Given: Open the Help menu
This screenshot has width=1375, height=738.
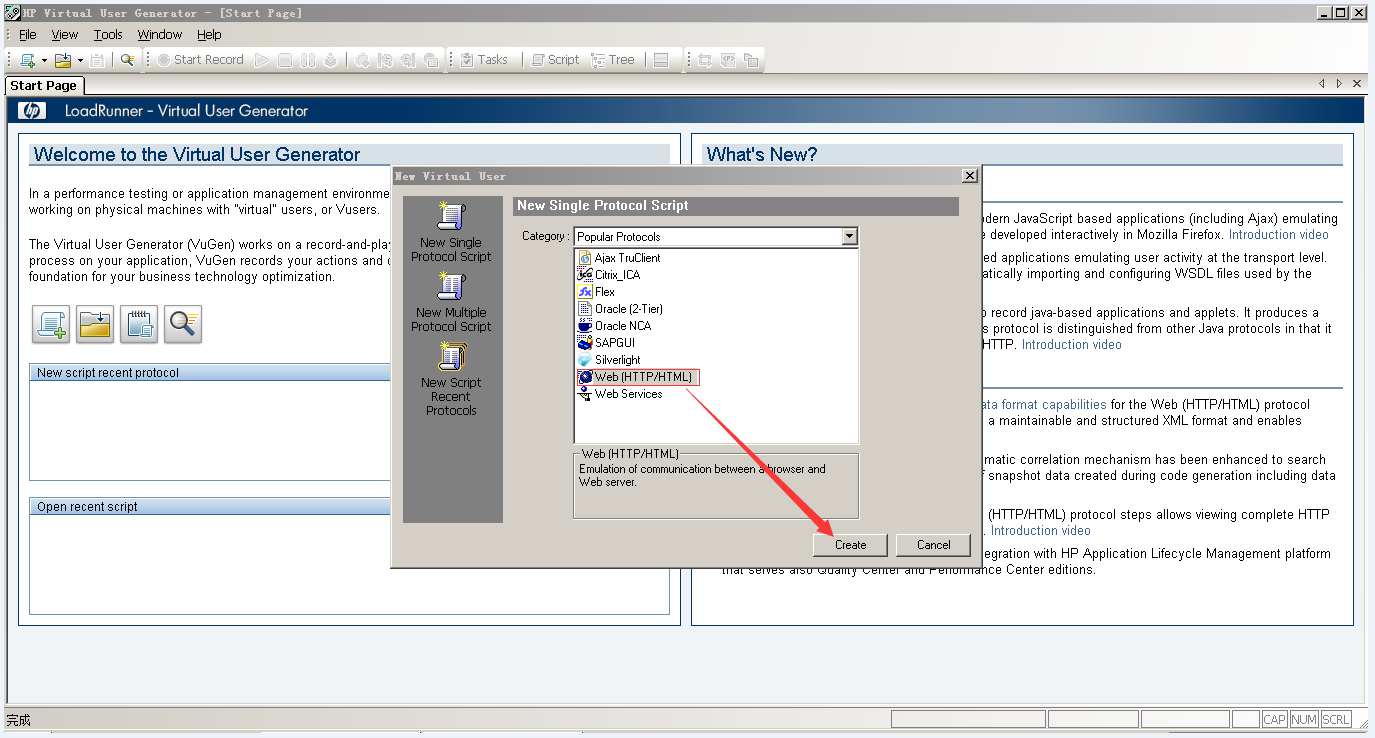Looking at the screenshot, I should [x=209, y=34].
